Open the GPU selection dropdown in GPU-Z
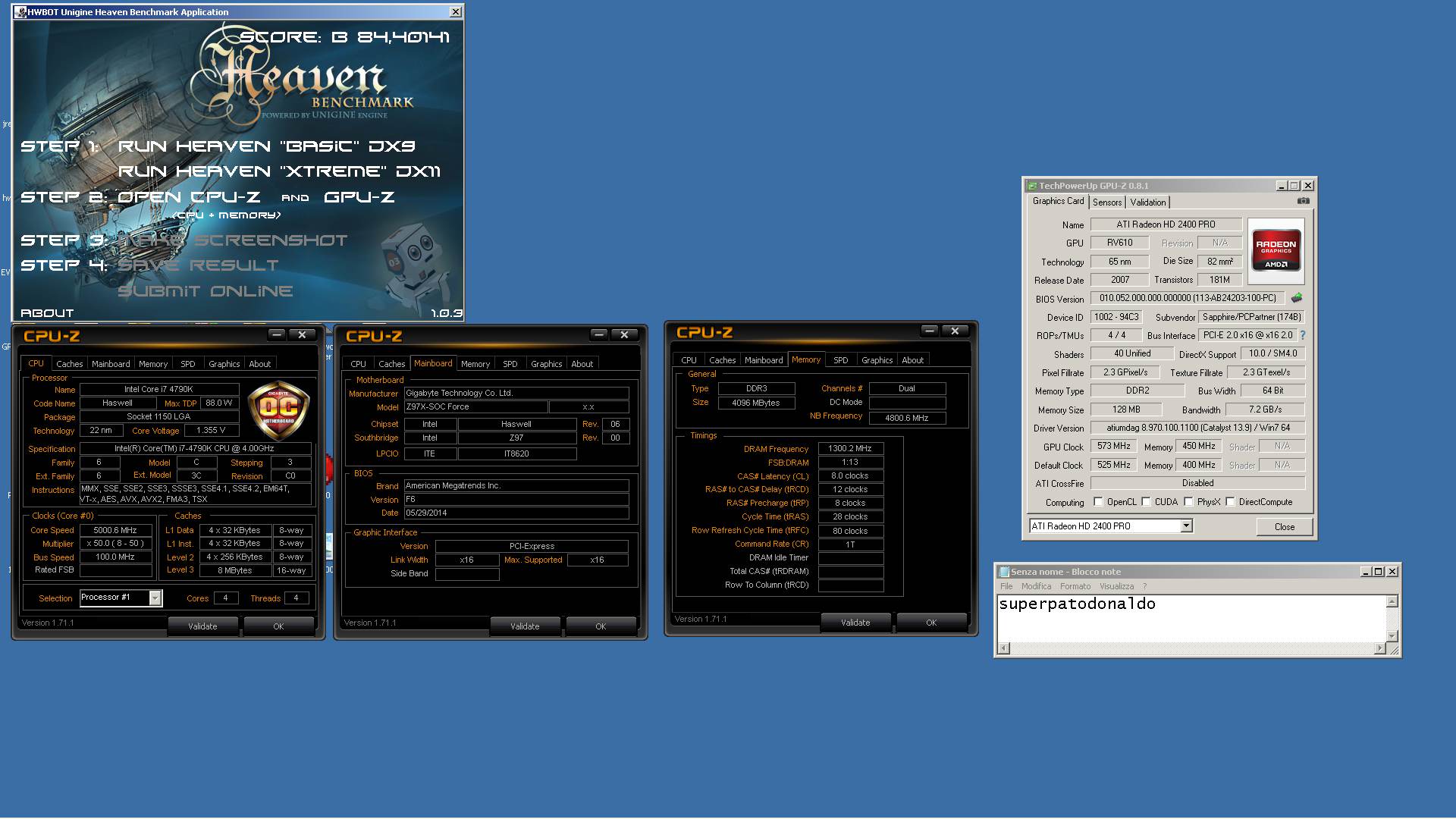1456x819 pixels. tap(1186, 526)
